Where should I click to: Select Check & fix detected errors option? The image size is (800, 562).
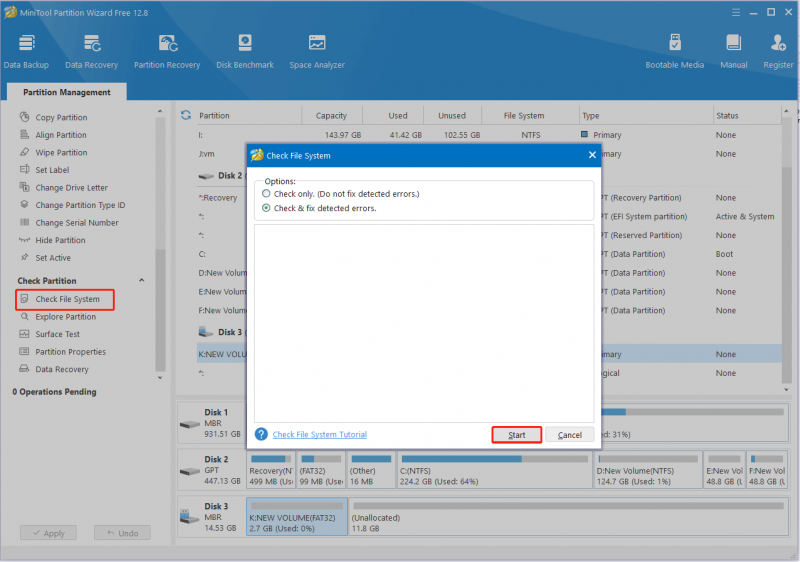[x=319, y=208]
